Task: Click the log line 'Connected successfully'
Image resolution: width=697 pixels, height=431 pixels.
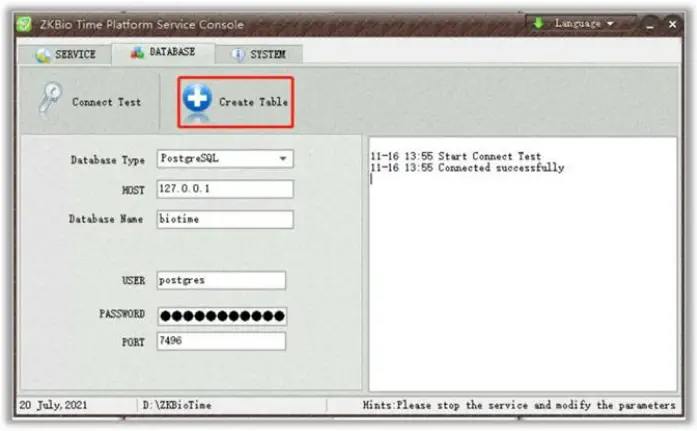Action: (467, 168)
